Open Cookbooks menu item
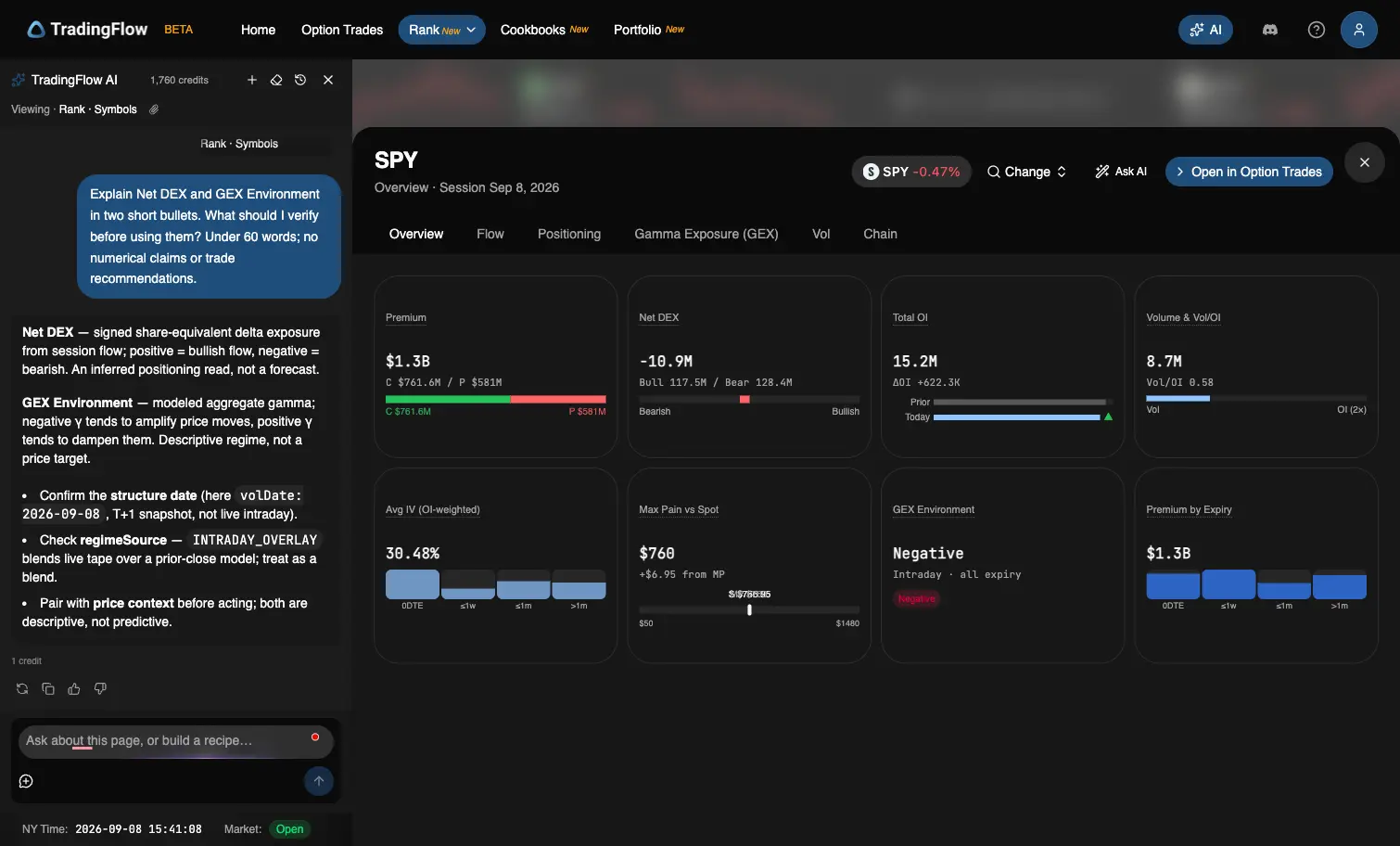 click(544, 30)
